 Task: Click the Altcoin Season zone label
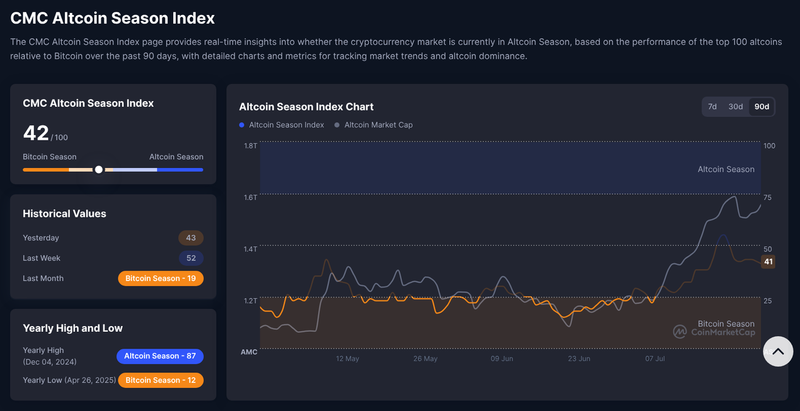click(725, 169)
